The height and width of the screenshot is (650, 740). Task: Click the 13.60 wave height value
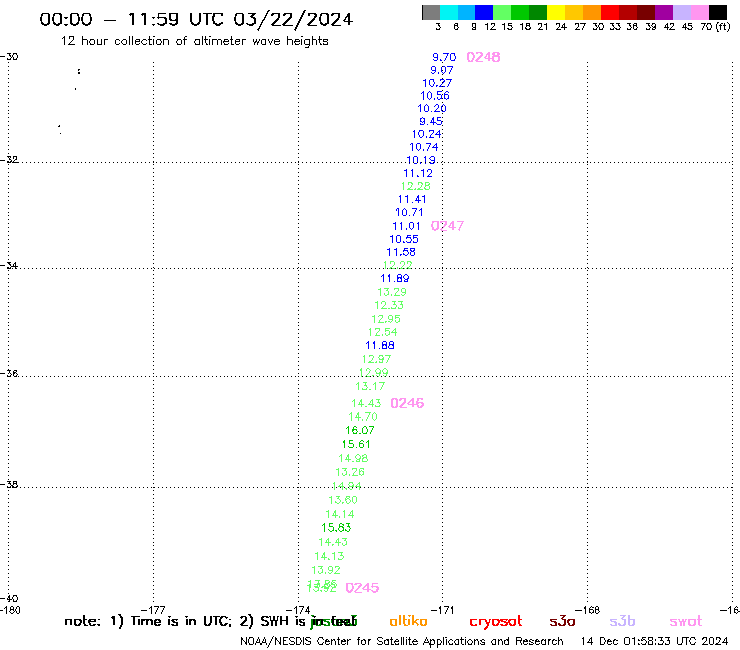(x=343, y=500)
